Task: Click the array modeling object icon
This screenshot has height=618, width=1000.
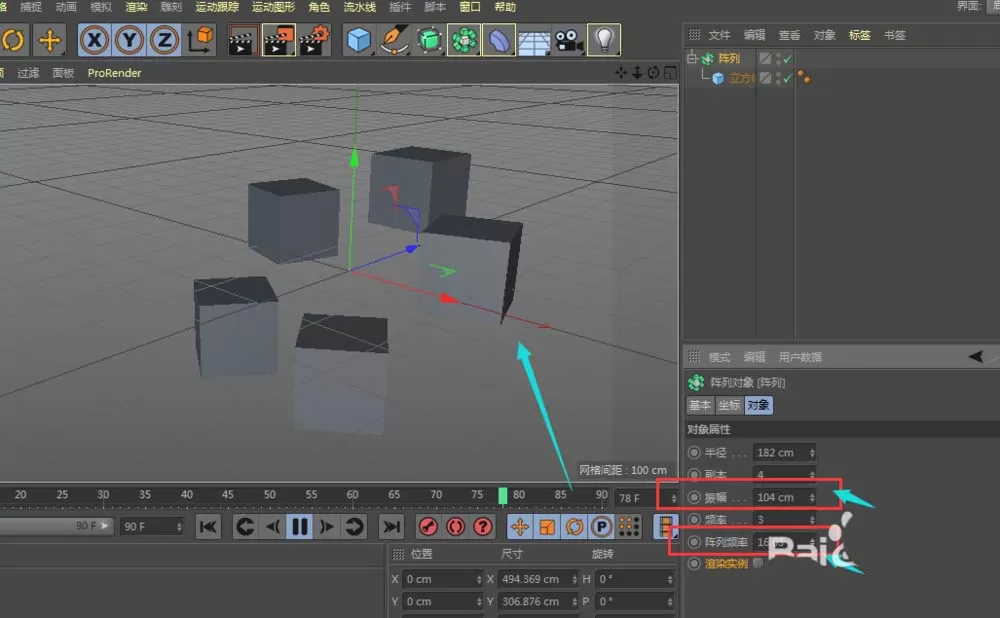Action: tap(464, 40)
